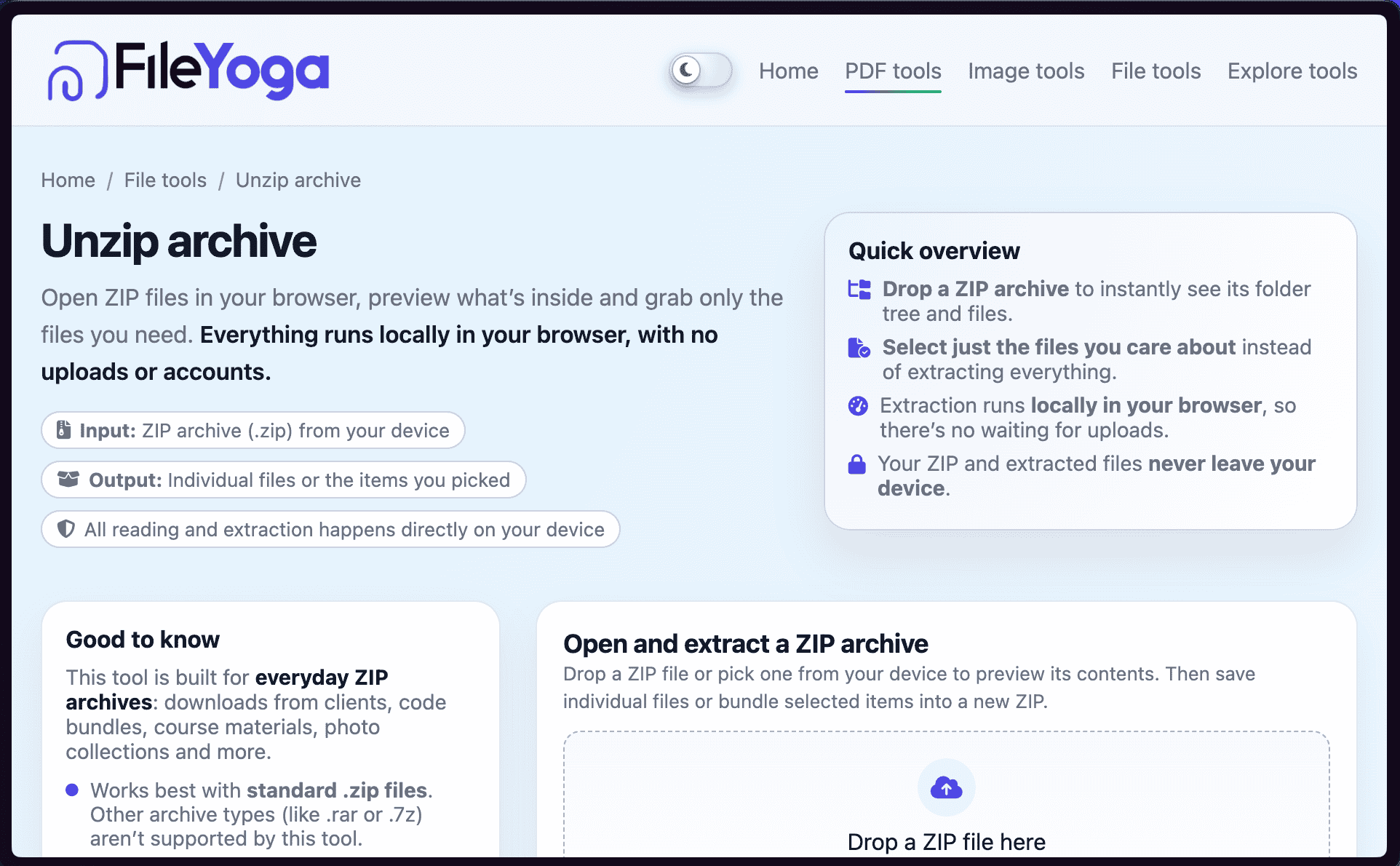Click 'Everything runs locally in your browser' text
1400x866 pixels.
[379, 353]
